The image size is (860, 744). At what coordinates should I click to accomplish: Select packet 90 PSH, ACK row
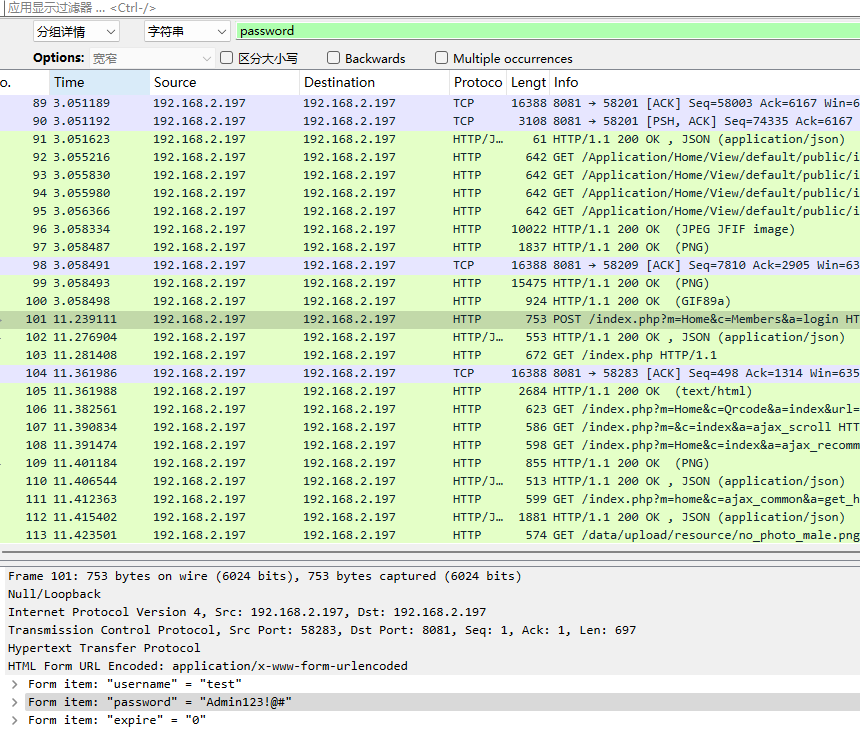pos(430,121)
